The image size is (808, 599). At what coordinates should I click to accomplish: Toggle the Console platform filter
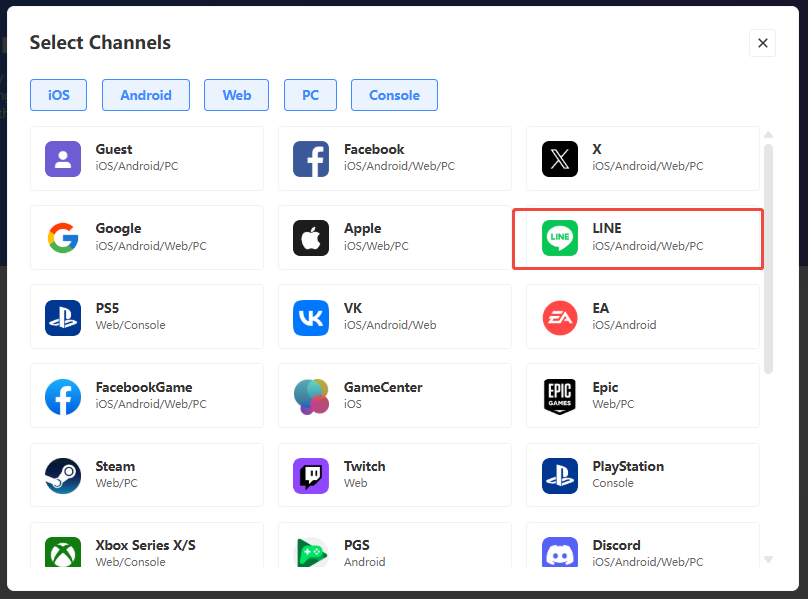tap(394, 95)
